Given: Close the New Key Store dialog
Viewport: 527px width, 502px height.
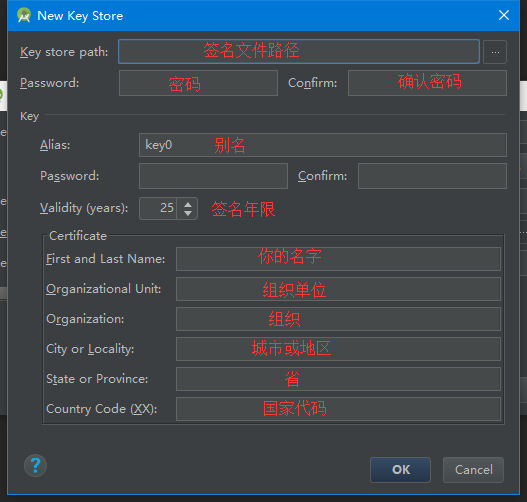Looking at the screenshot, I should [504, 15].
